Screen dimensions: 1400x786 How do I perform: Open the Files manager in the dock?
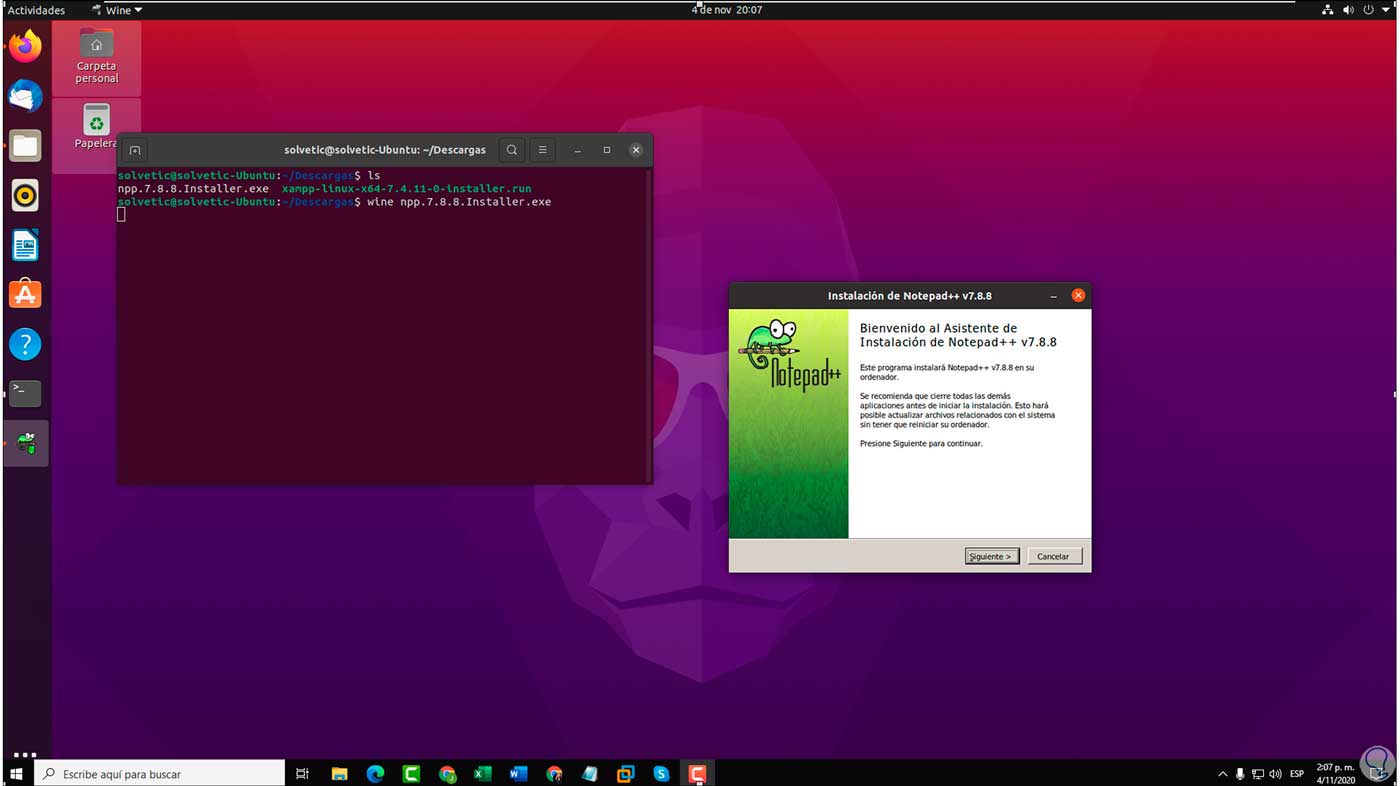click(25, 146)
